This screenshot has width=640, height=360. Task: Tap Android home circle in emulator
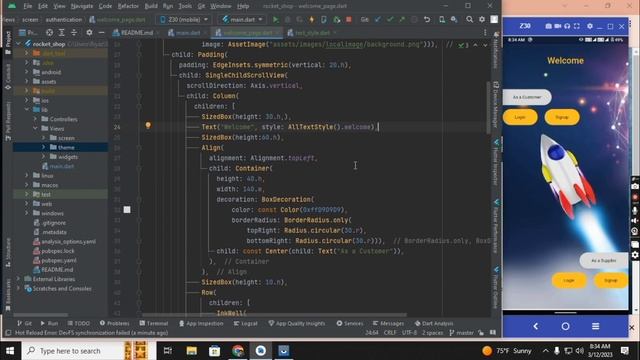565,326
